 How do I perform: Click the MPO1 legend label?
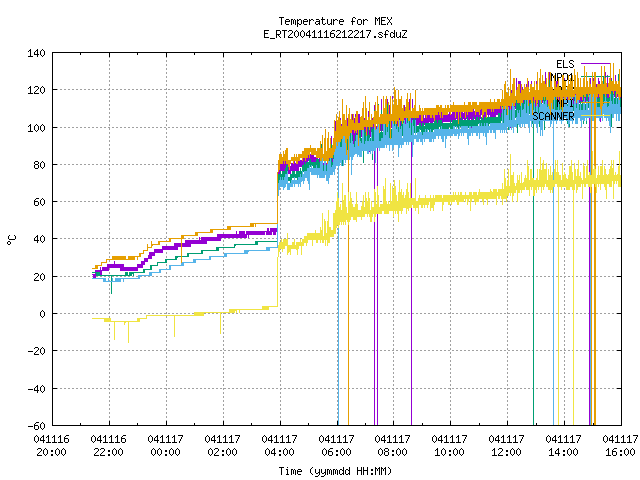pyautogui.click(x=562, y=77)
